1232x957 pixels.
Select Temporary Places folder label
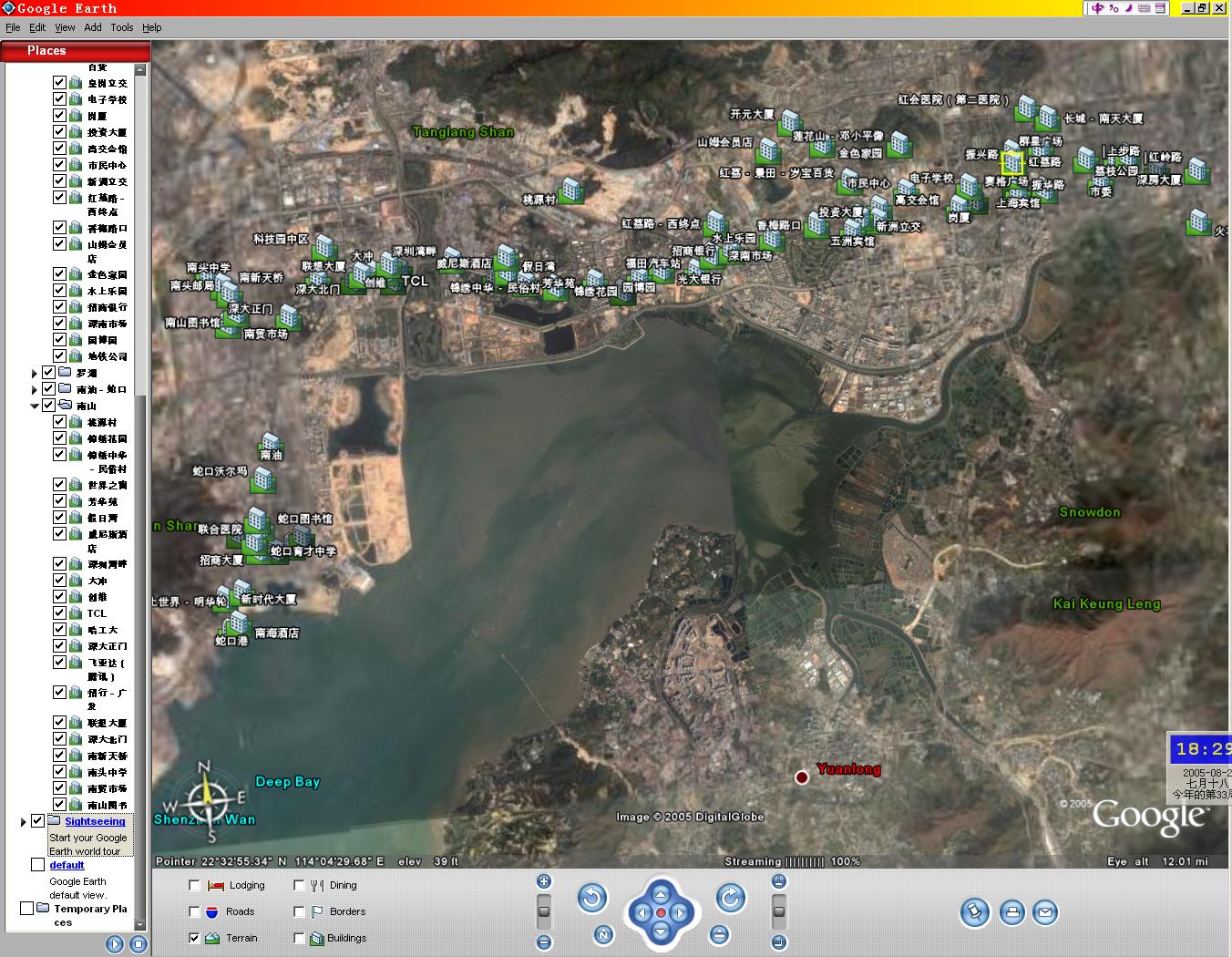tap(89, 915)
